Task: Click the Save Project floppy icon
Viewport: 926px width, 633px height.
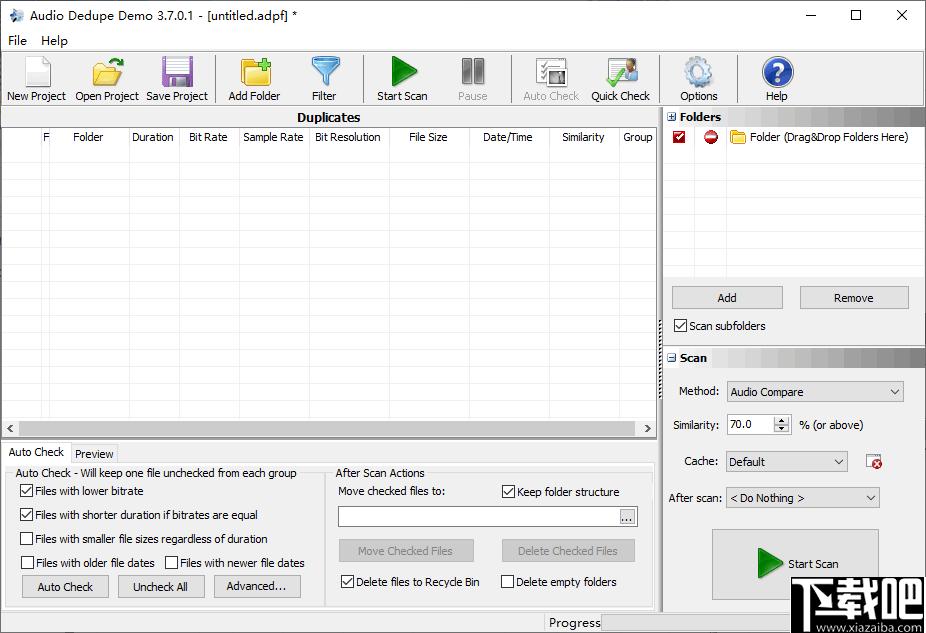Action: point(177,72)
